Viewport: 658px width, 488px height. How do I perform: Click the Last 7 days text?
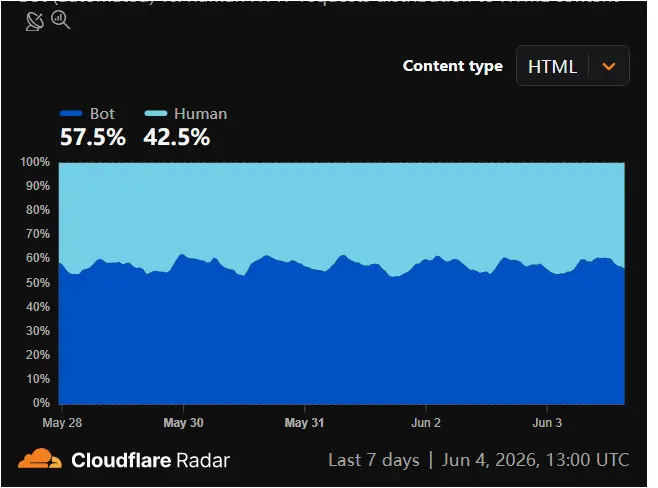pyautogui.click(x=374, y=460)
